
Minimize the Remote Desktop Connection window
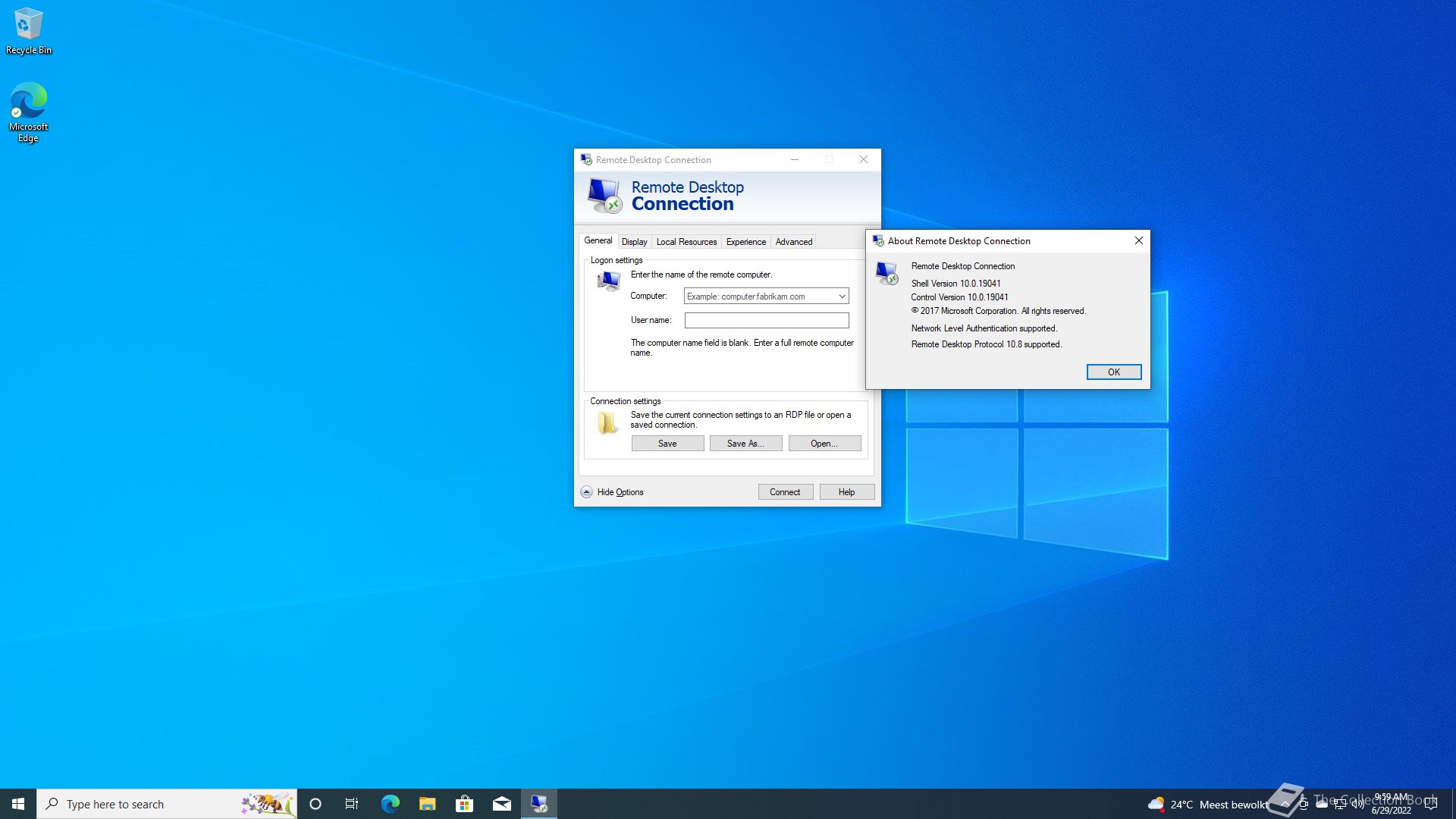[x=794, y=160]
